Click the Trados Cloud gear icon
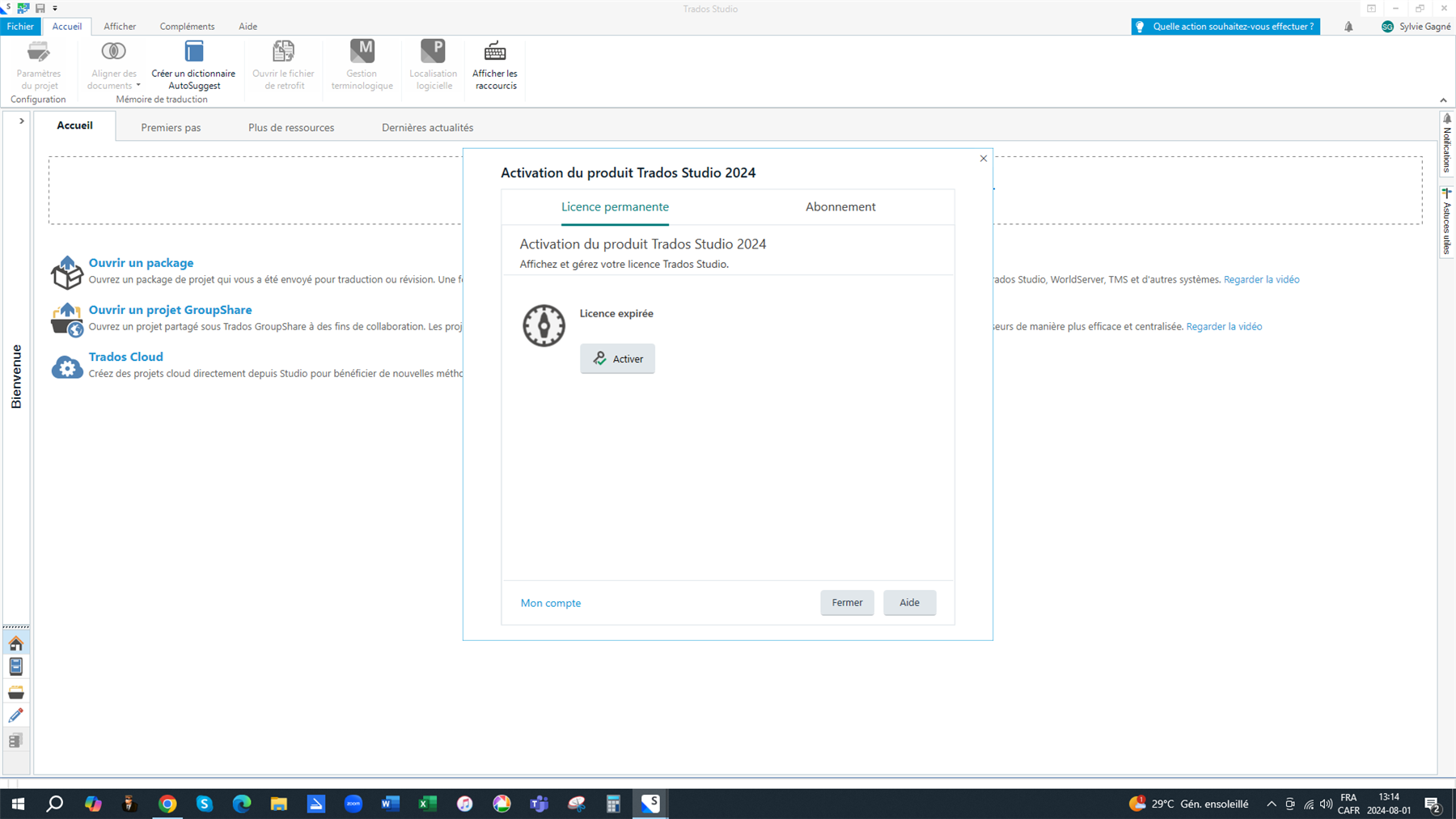 point(66,367)
